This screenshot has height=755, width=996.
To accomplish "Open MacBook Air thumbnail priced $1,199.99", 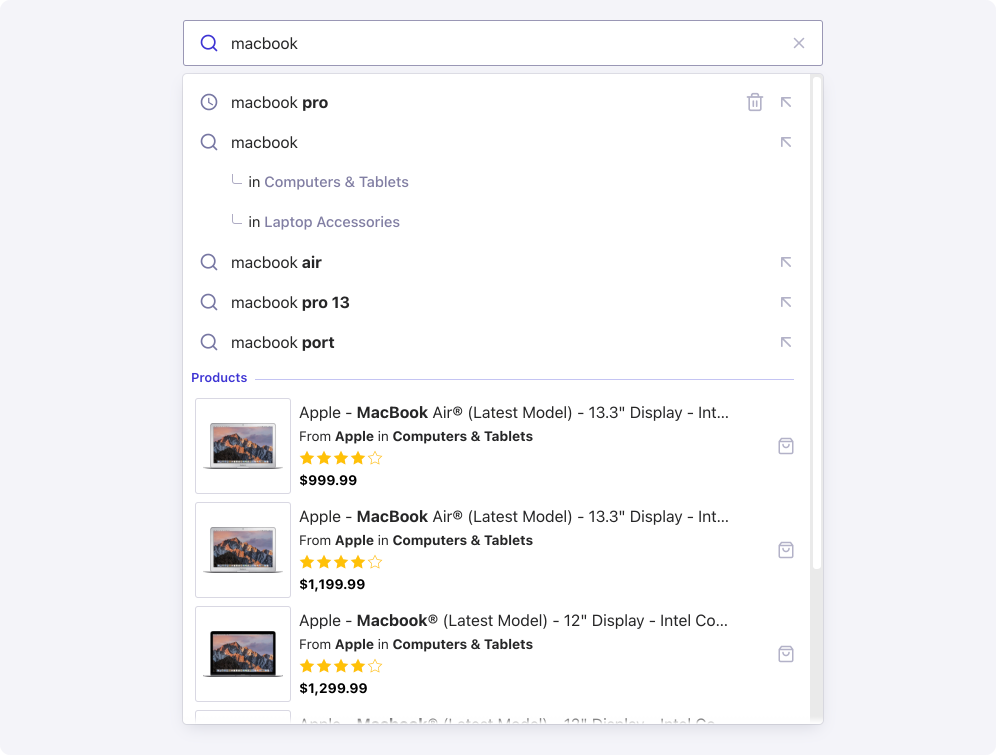I will click(x=243, y=550).
